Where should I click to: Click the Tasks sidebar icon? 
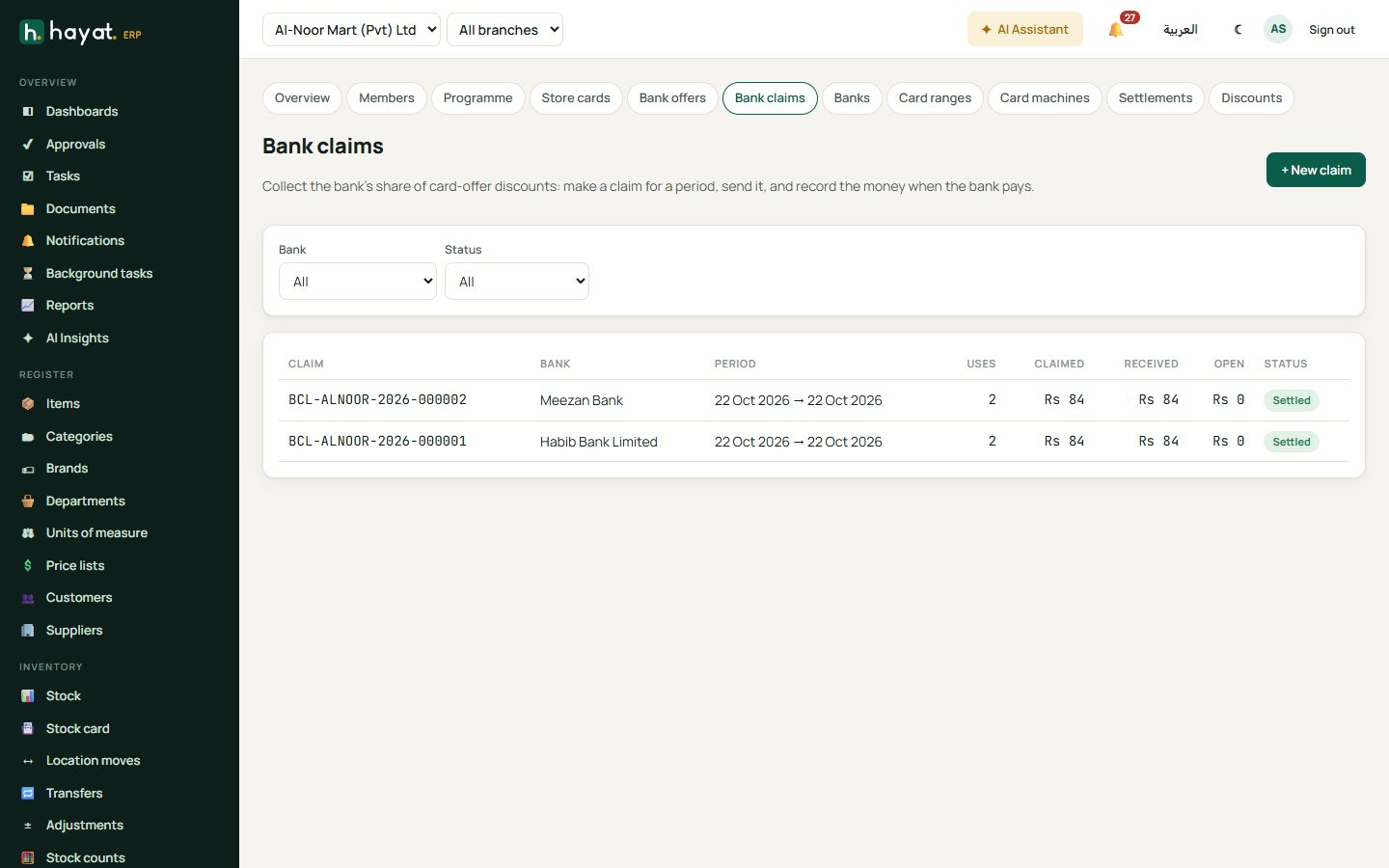(28, 176)
